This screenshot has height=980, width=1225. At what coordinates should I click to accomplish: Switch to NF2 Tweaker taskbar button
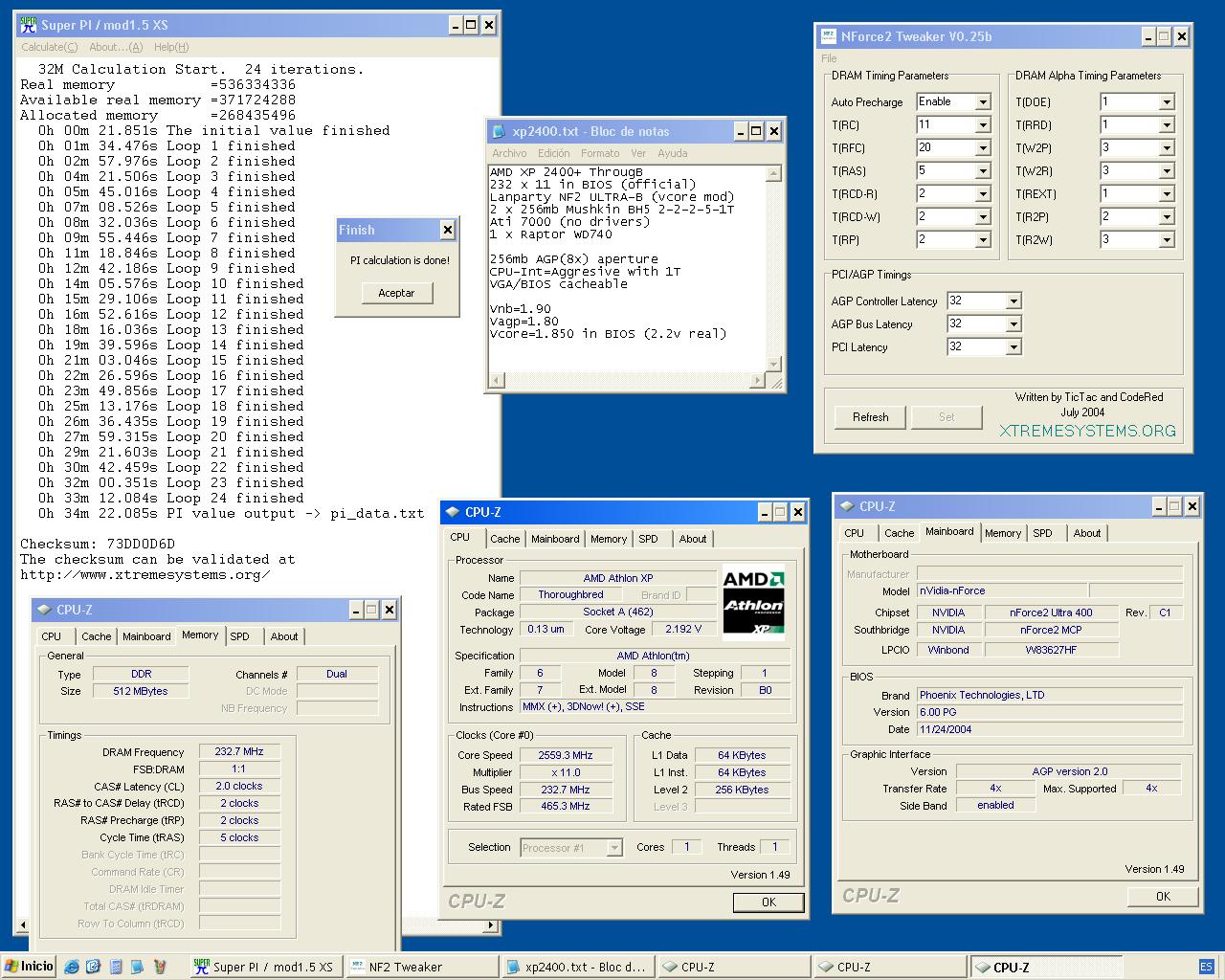coord(421,967)
